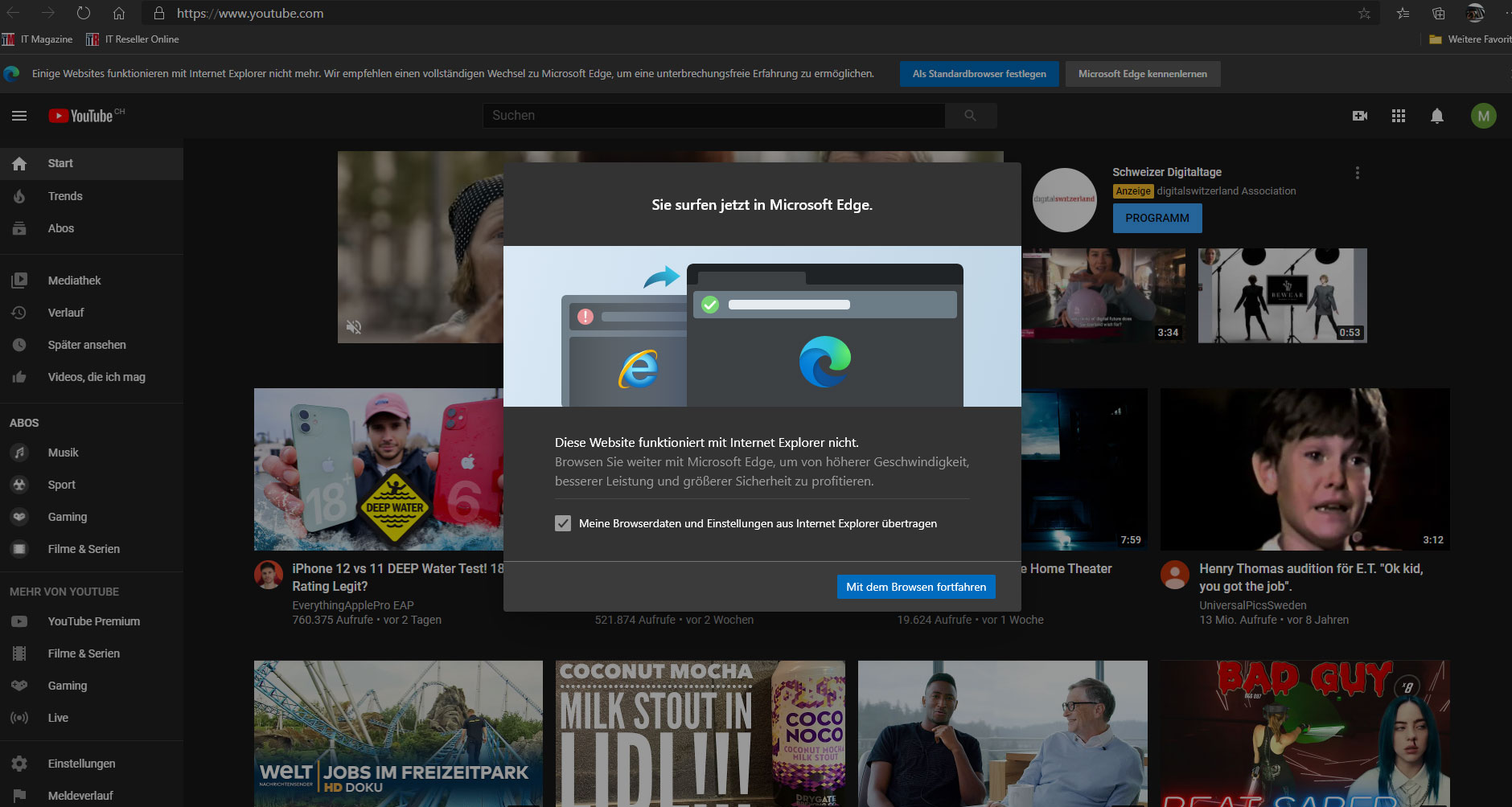Open the Bad Guy Beat Saber thumbnail
Viewport: 1512px width, 807px height.
(1305, 733)
